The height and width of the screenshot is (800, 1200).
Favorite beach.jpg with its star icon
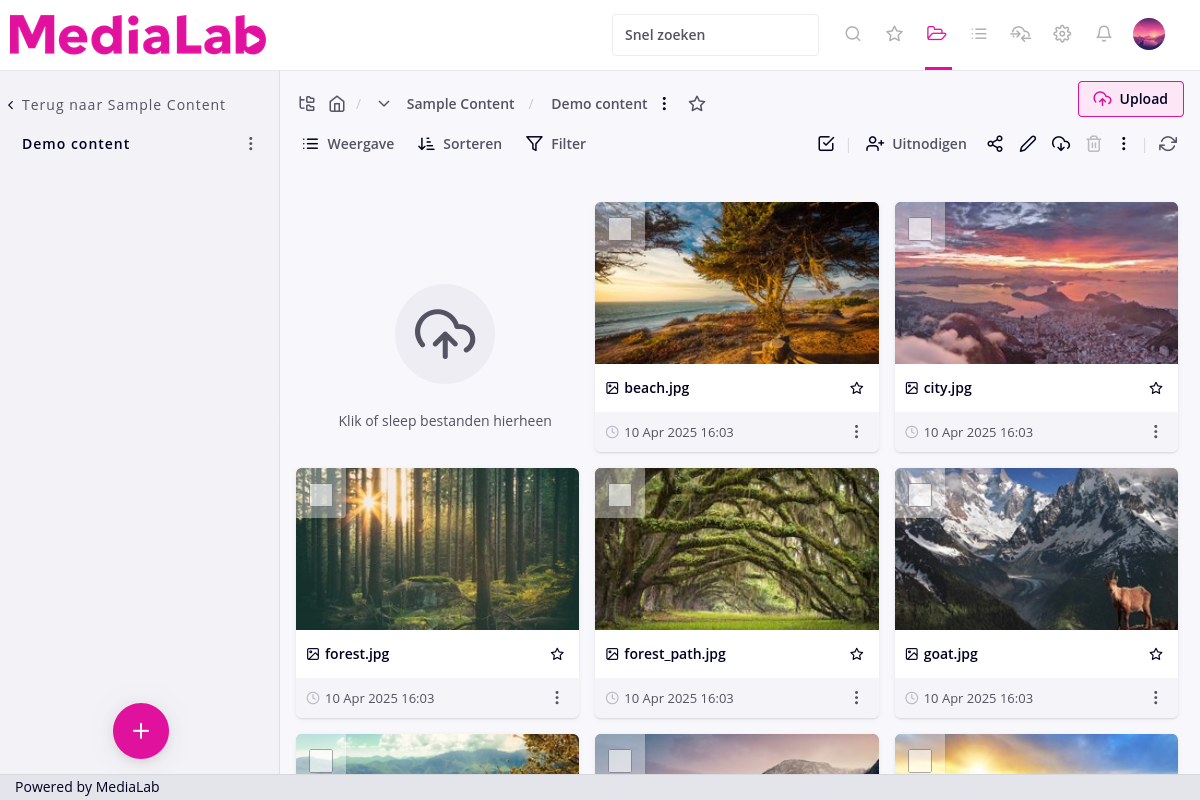[856, 388]
